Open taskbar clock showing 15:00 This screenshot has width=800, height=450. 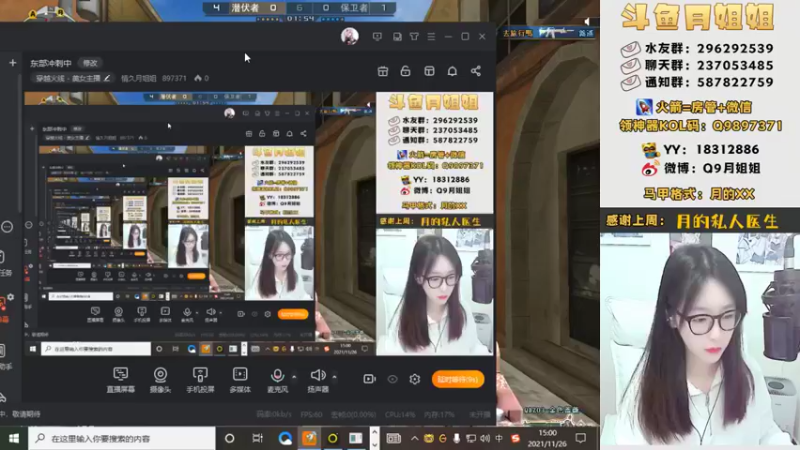(x=547, y=438)
